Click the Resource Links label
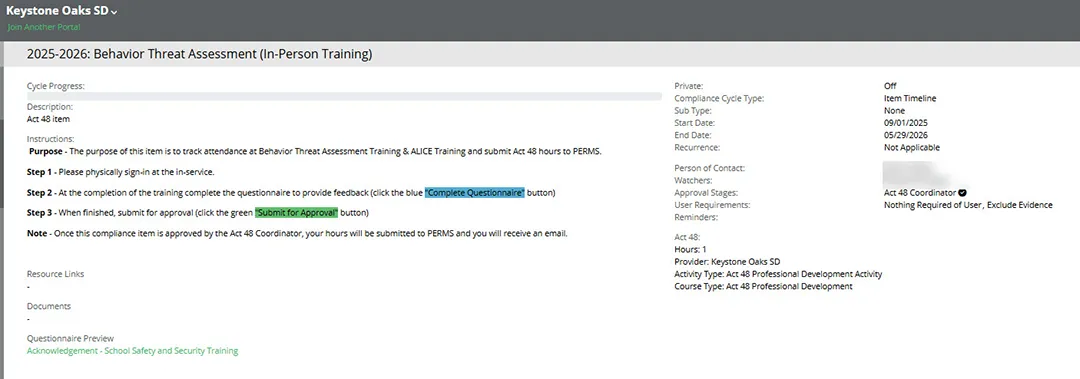 pyautogui.click(x=55, y=274)
